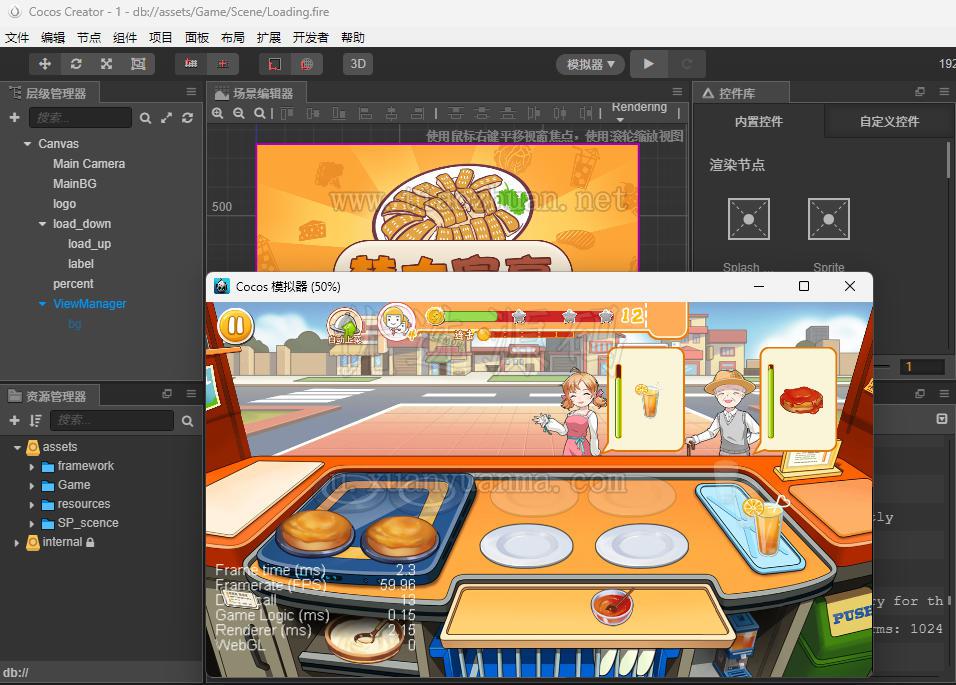Open the 文件 menu

pyautogui.click(x=17, y=38)
